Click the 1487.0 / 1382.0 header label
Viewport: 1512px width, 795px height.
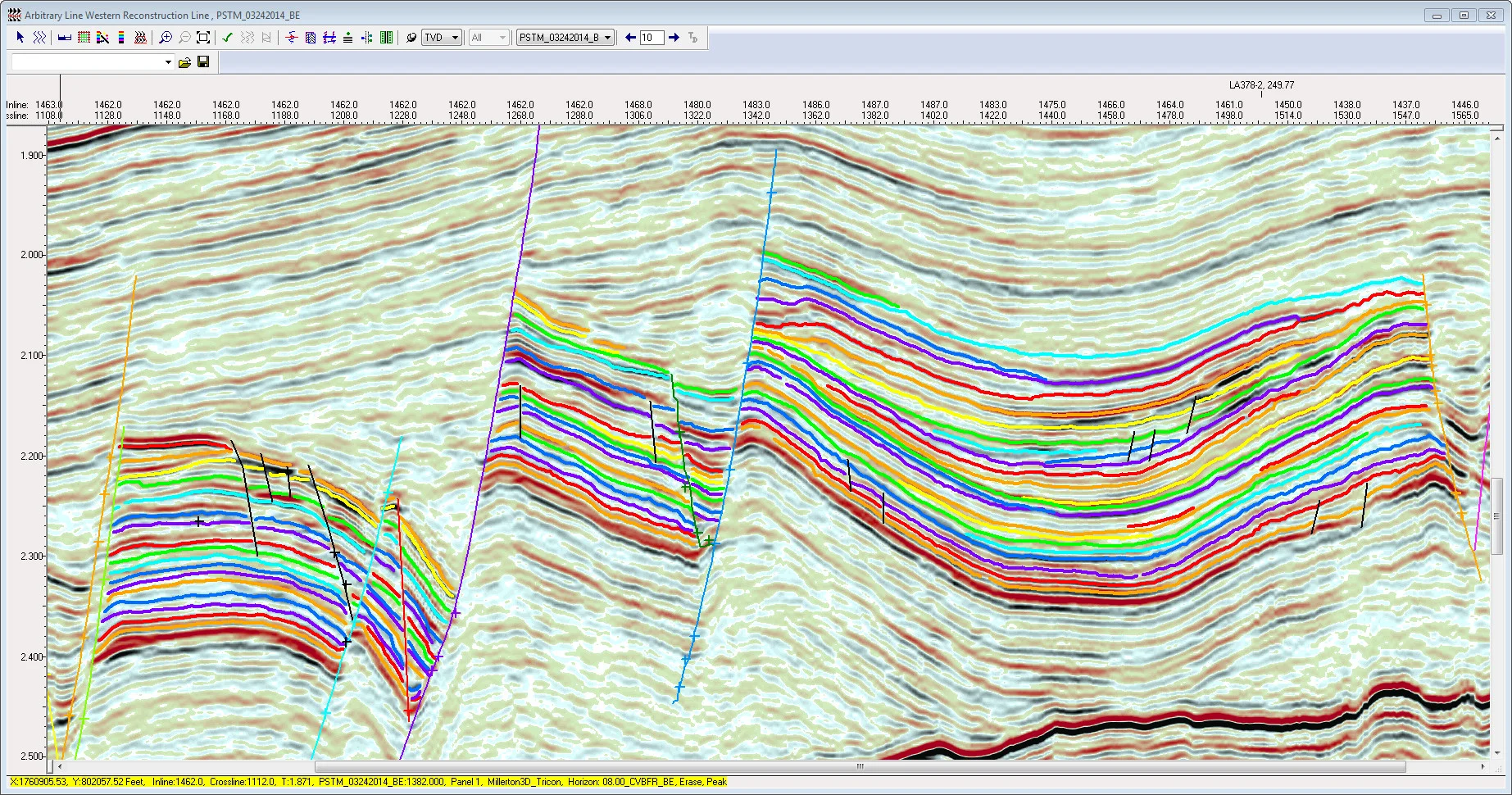(x=874, y=110)
